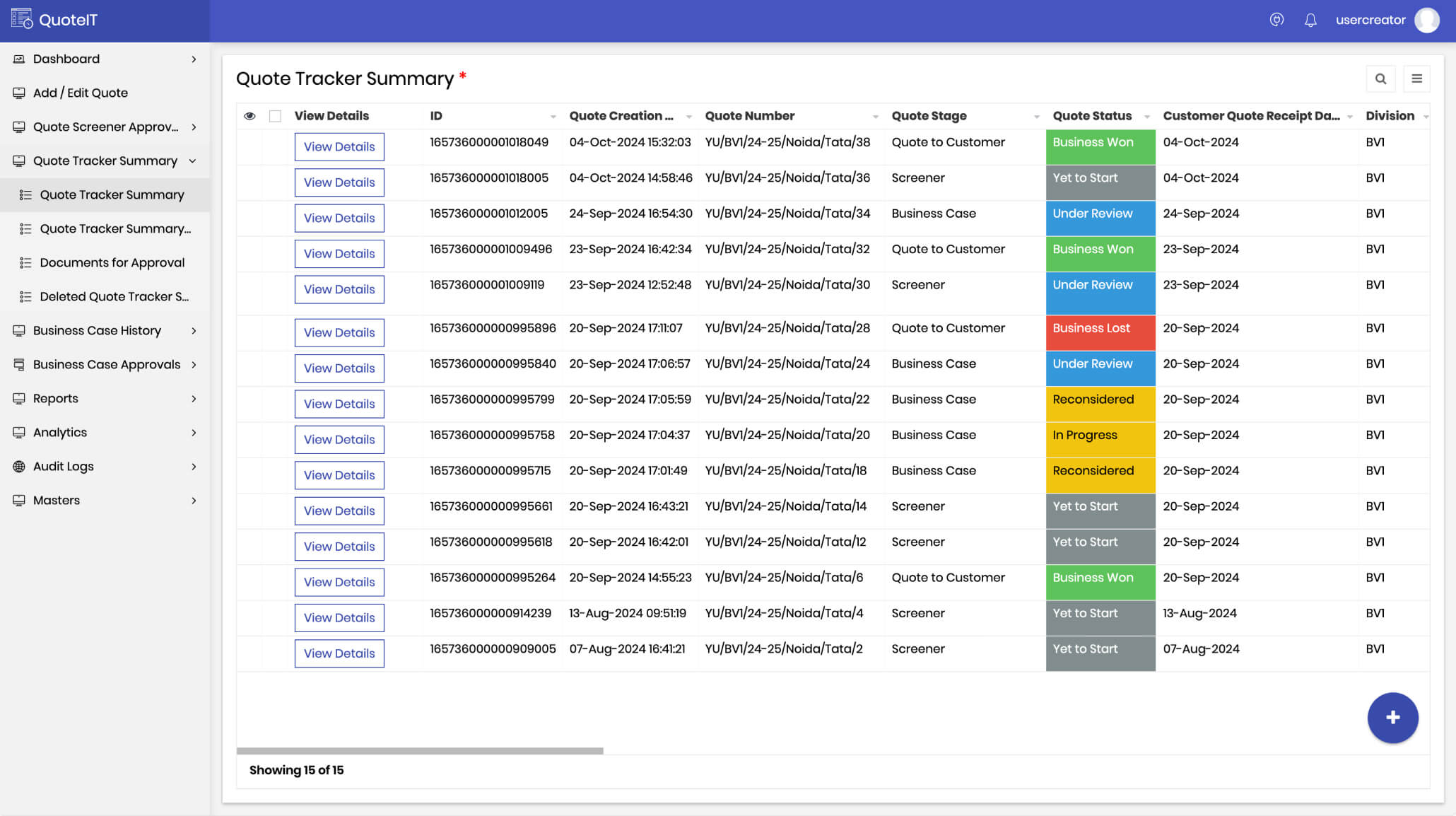Open the Quote Stage column dropdown arrow

tap(1036, 117)
